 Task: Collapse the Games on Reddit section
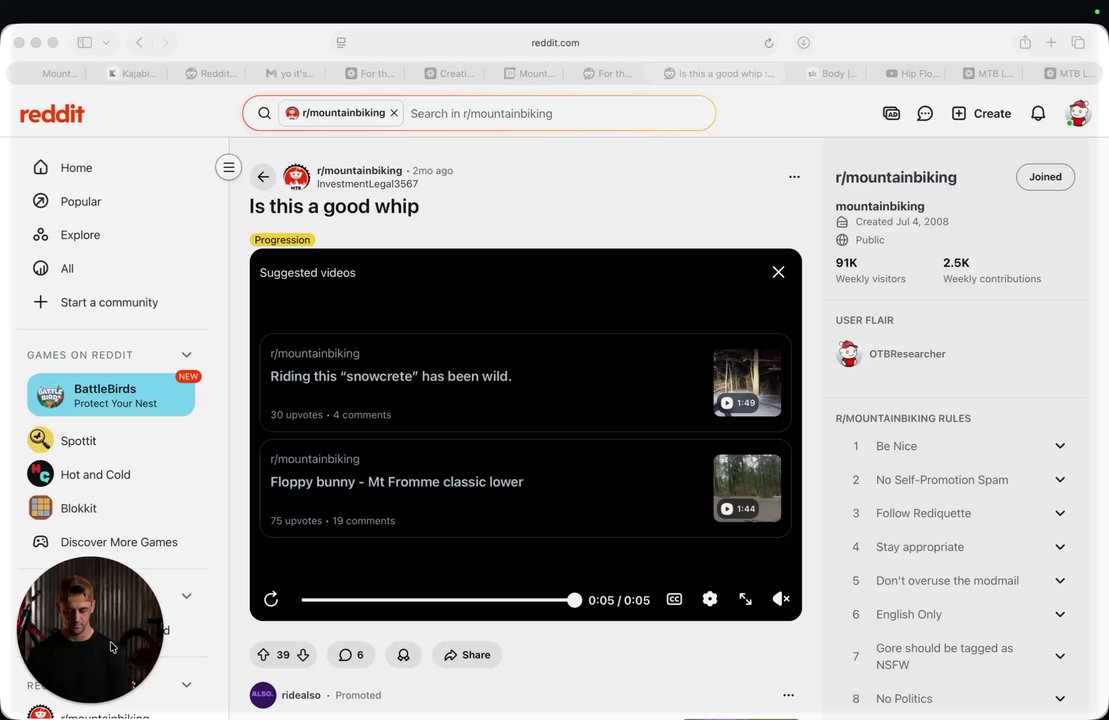click(x=186, y=355)
